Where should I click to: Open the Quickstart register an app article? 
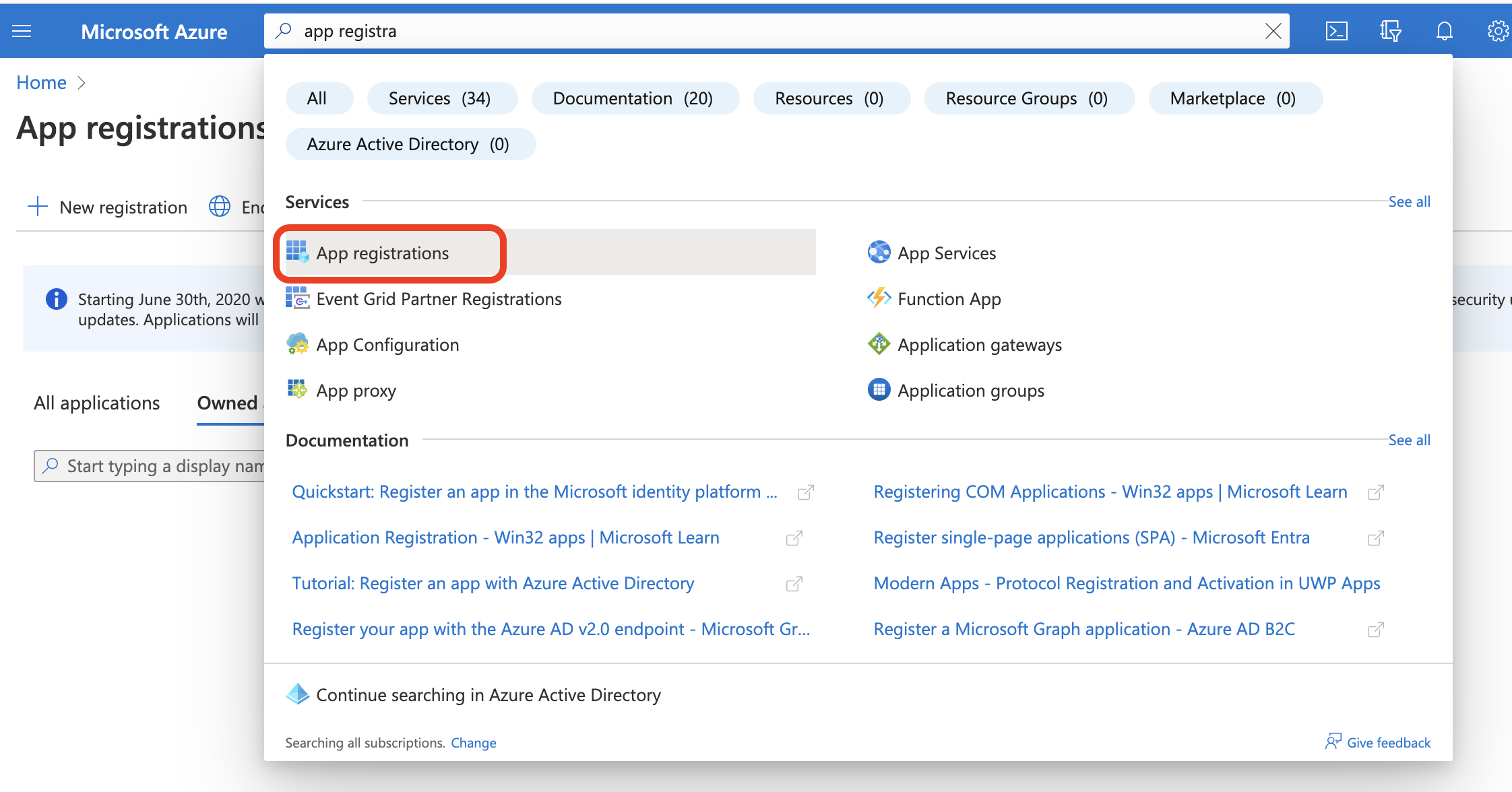(x=535, y=491)
